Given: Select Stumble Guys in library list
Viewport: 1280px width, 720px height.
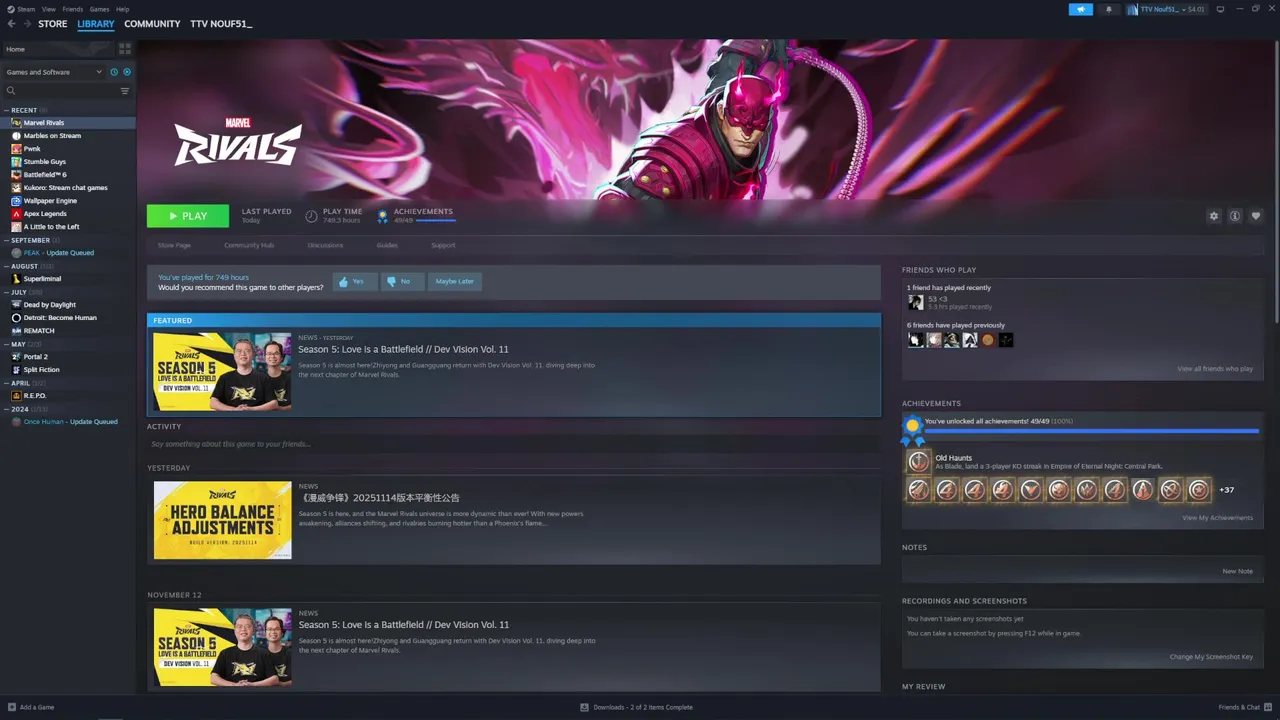Looking at the screenshot, I should pyautogui.click(x=44, y=162).
